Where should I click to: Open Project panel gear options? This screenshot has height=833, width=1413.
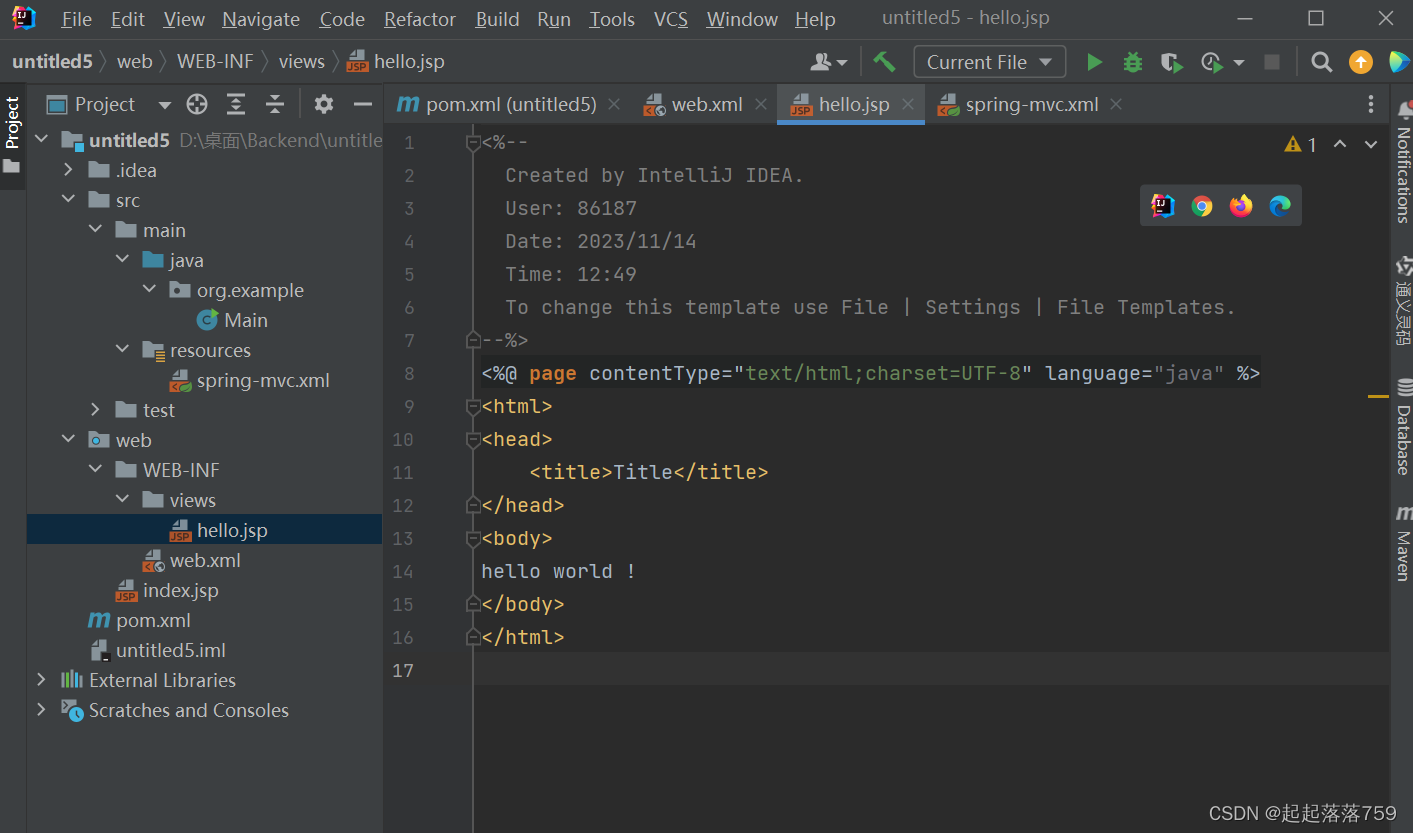(323, 104)
